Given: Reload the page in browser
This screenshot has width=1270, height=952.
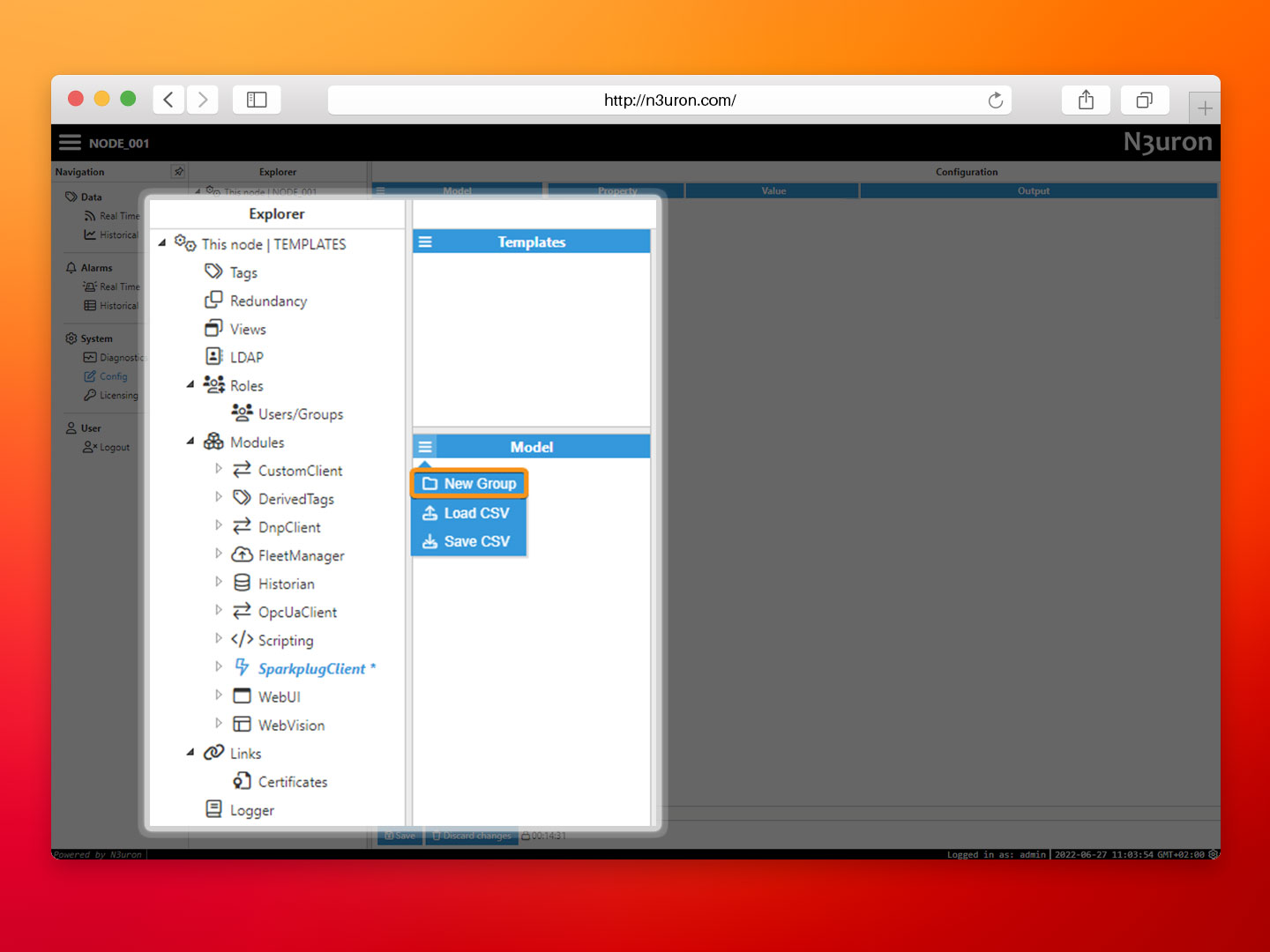Looking at the screenshot, I should point(995,100).
